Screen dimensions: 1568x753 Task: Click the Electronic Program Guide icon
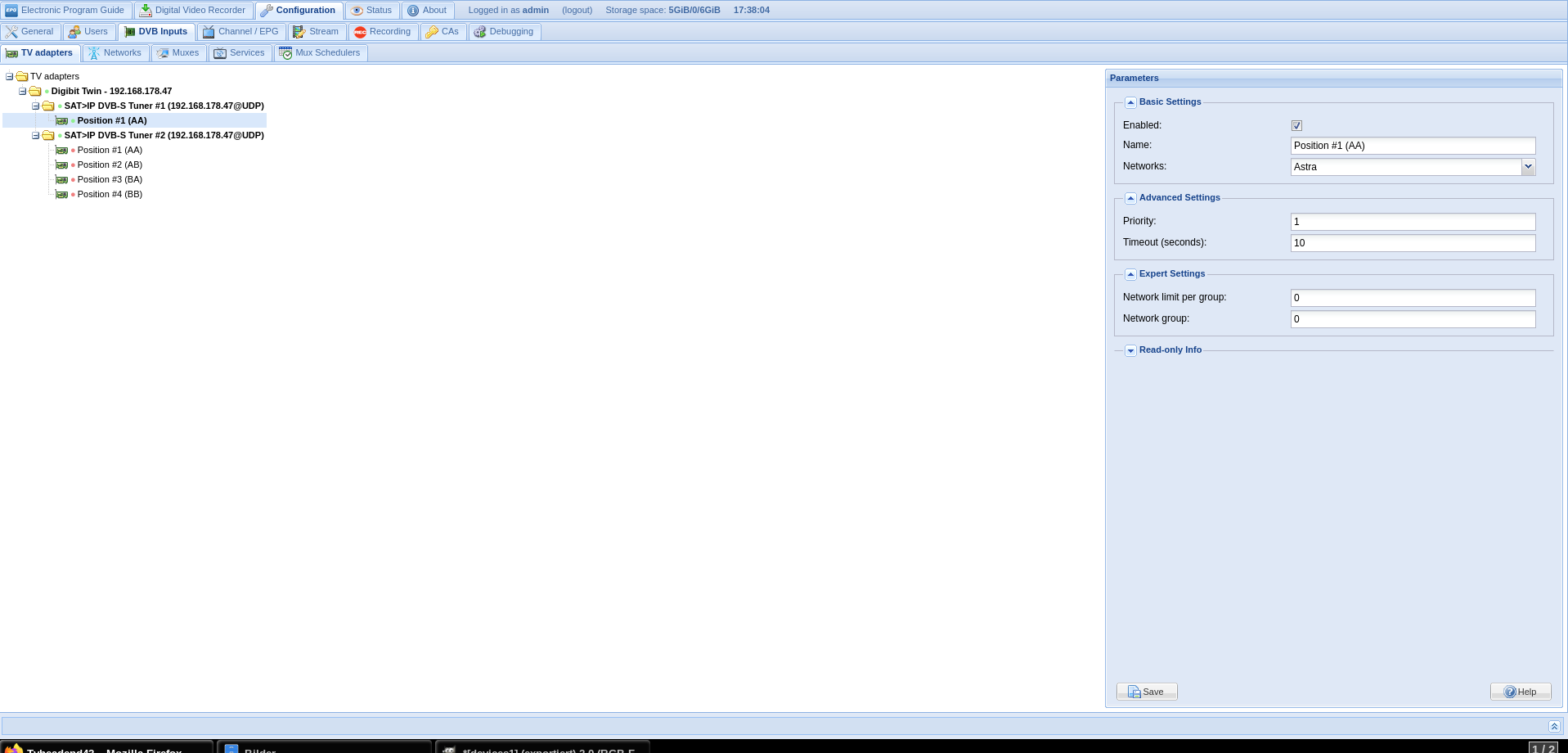pyautogui.click(x=11, y=11)
